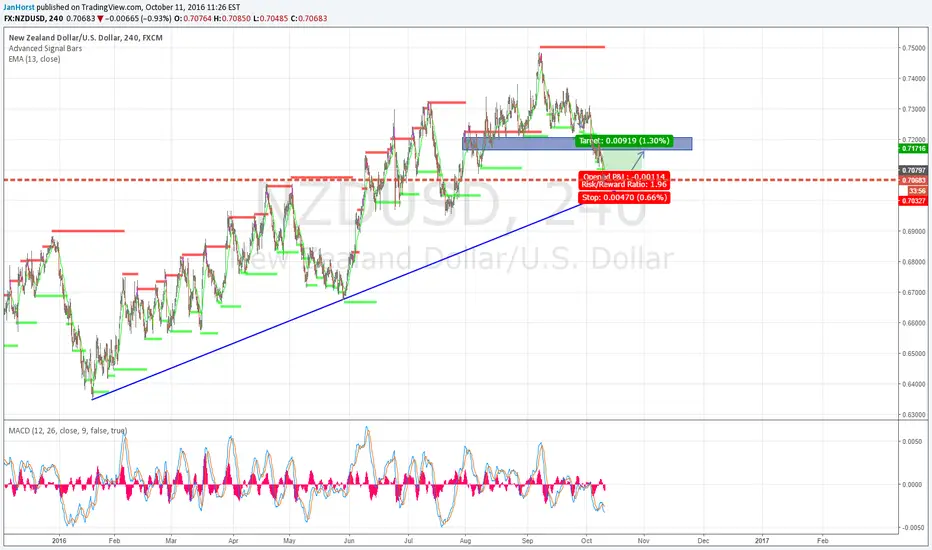Click the 0.0000 MACD axis label
The image size is (932, 550).
tap(912, 485)
